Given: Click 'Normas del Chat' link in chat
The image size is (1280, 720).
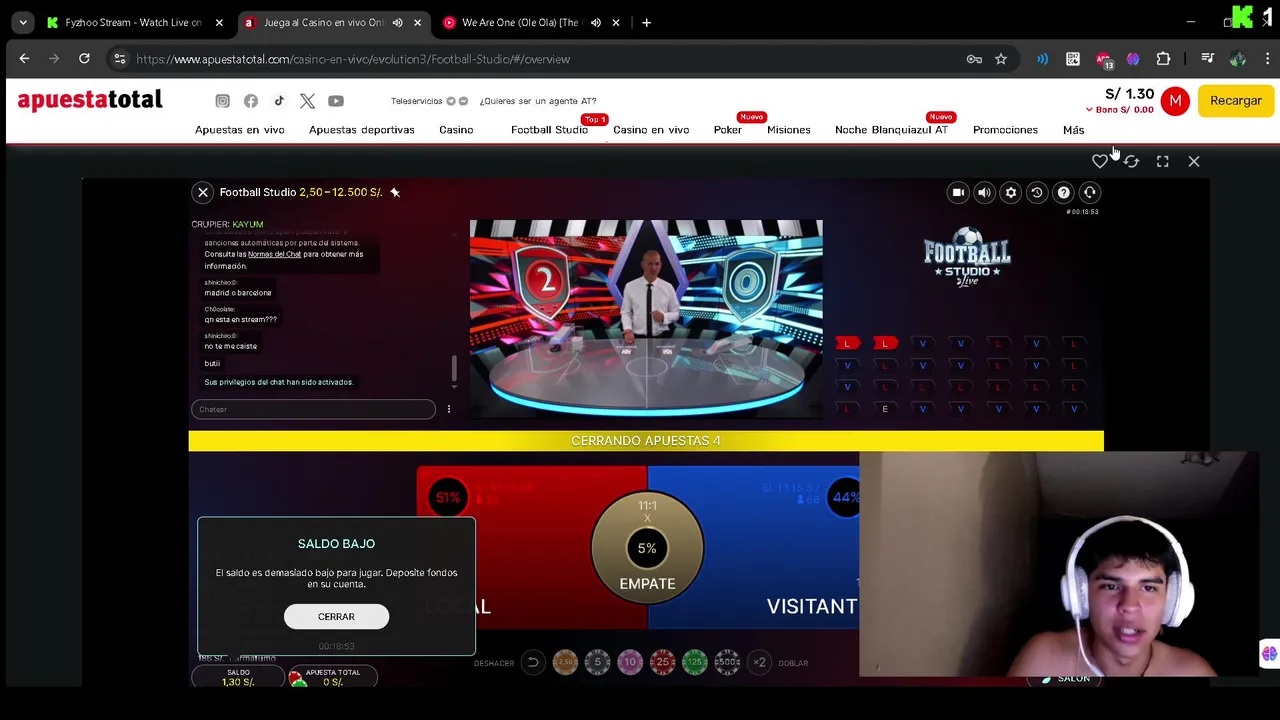Looking at the screenshot, I should coord(274,254).
